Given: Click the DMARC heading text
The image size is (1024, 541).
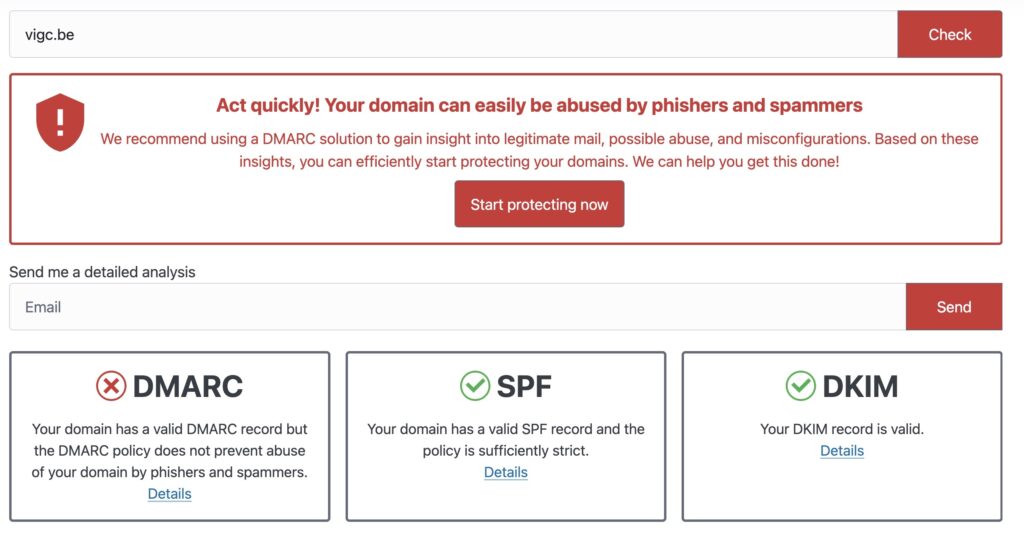Looking at the screenshot, I should (x=187, y=386).
